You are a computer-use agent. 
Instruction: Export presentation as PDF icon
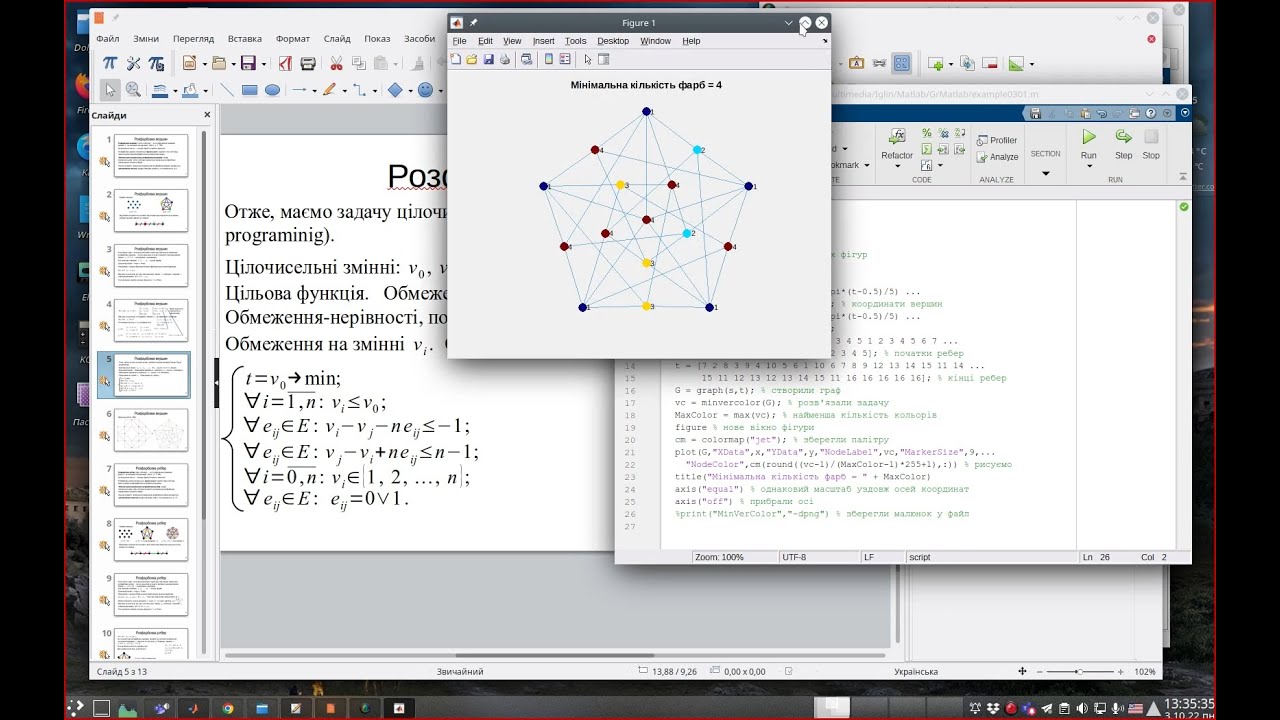pyautogui.click(x=286, y=63)
